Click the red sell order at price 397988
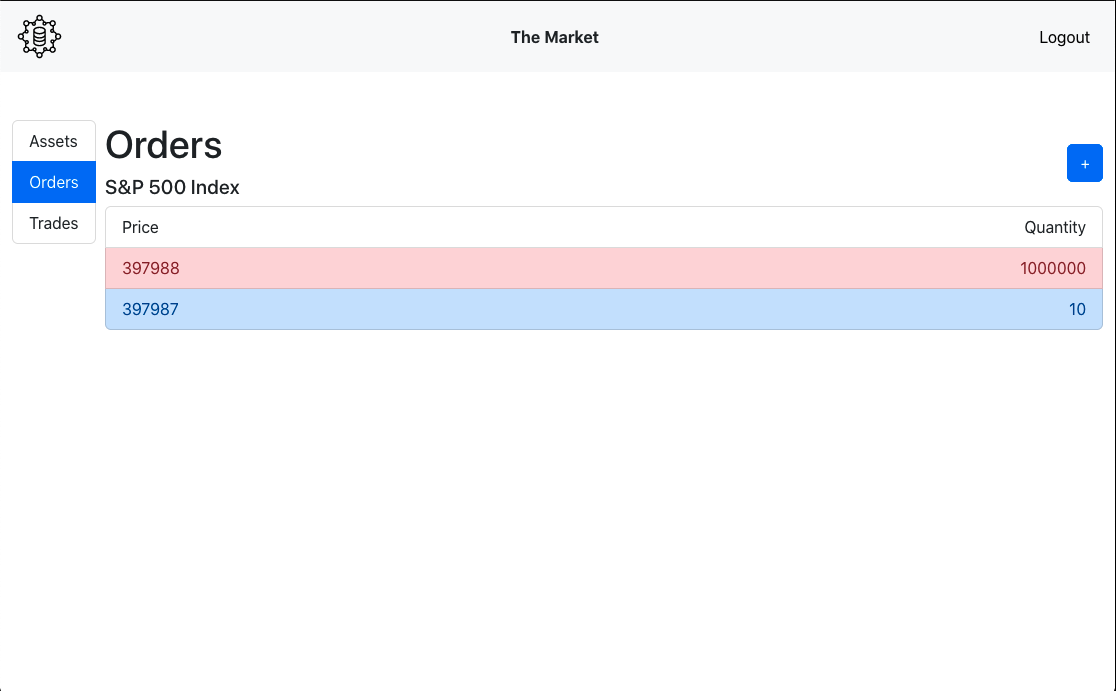The height and width of the screenshot is (691, 1116). pyautogui.click(x=604, y=268)
